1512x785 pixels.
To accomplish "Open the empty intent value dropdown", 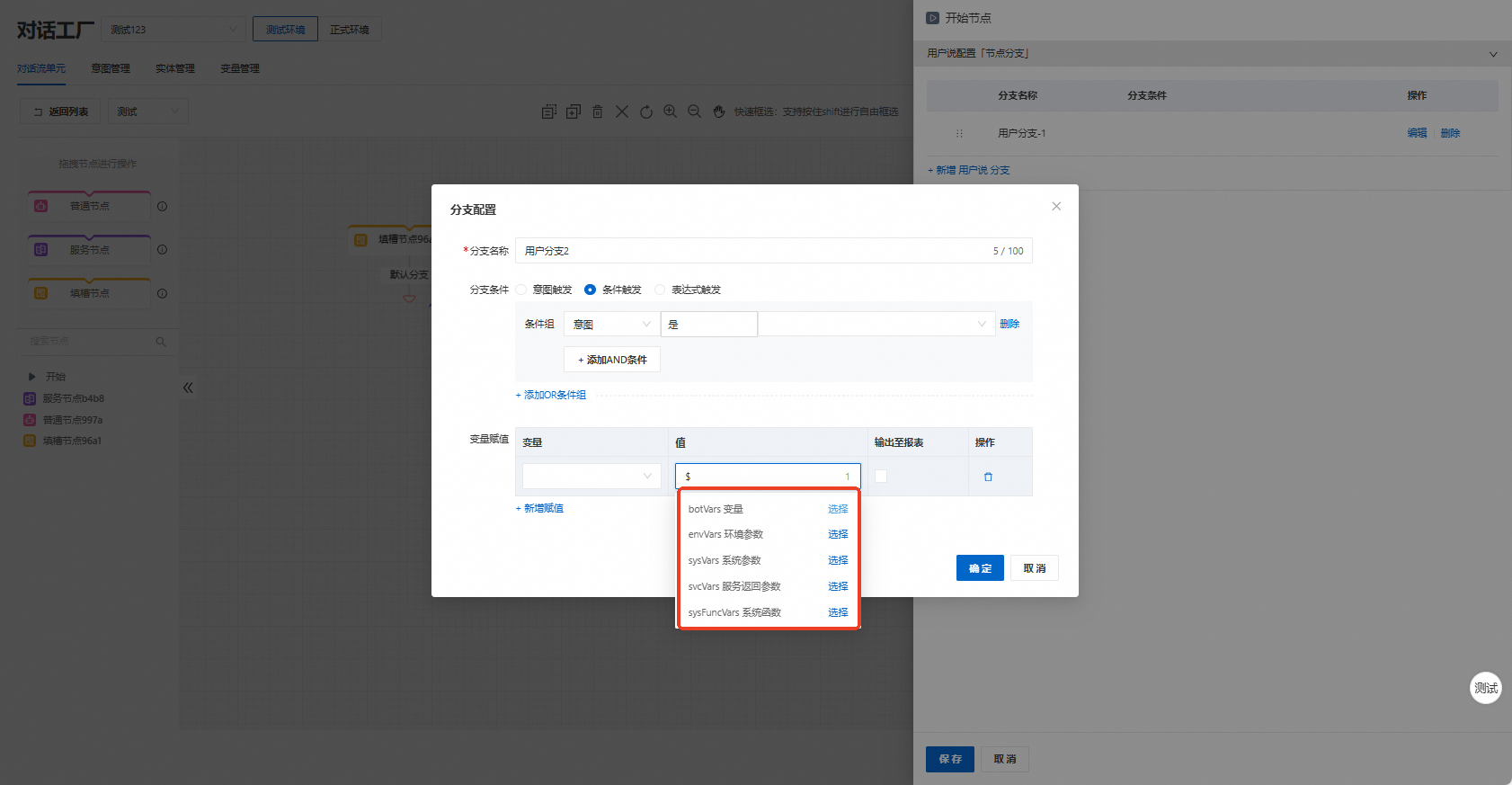I will (876, 324).
